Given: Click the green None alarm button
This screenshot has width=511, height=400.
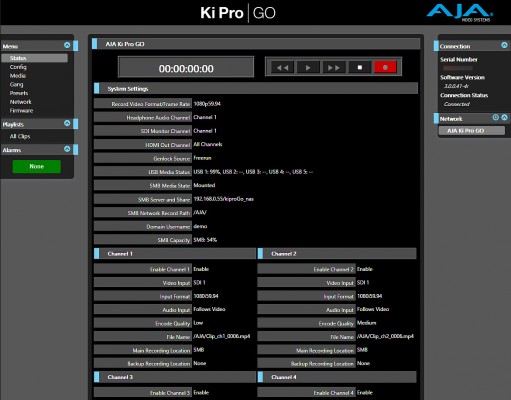Looking at the screenshot, I should (x=37, y=166).
